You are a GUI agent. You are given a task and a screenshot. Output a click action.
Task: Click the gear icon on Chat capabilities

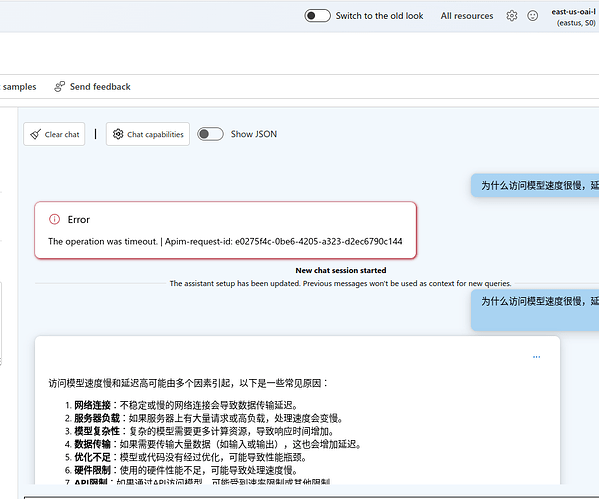tap(118, 134)
